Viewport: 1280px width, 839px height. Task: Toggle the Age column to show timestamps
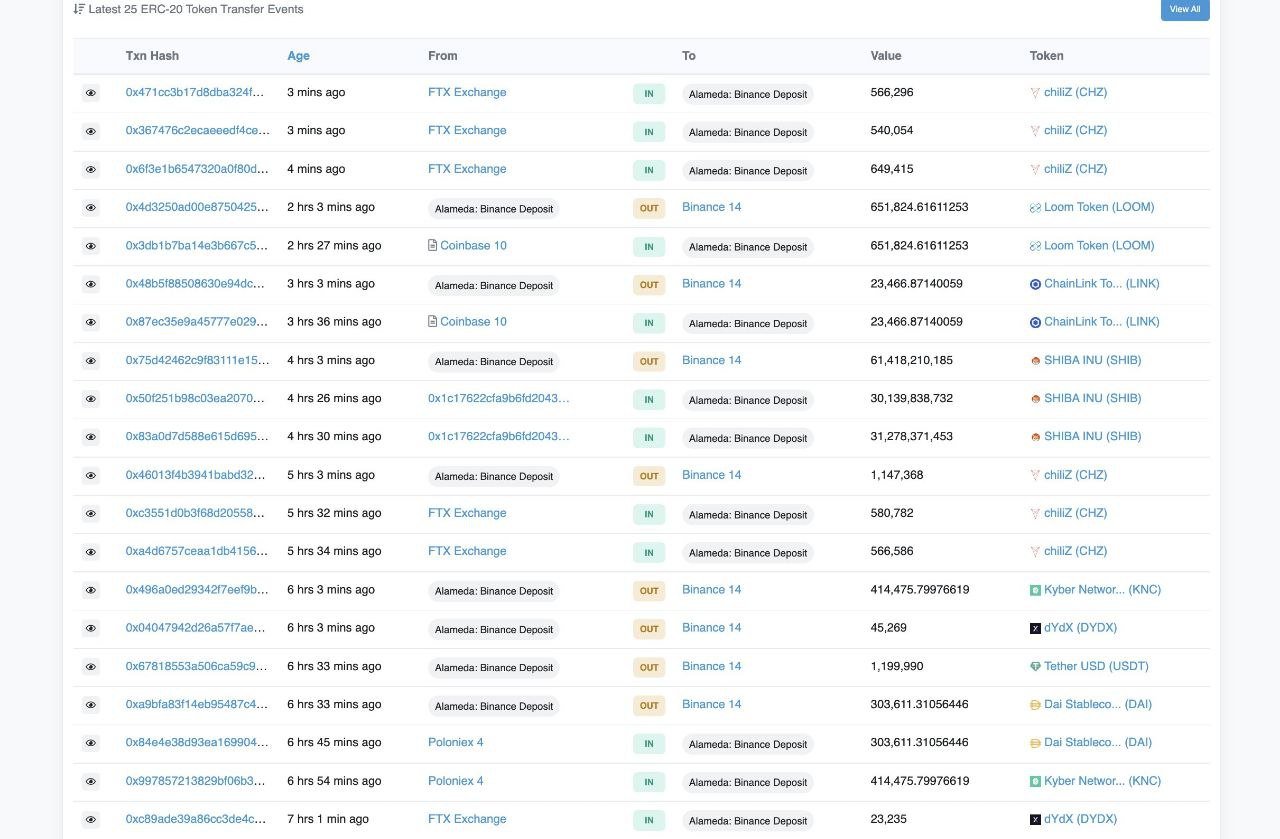[x=298, y=55]
